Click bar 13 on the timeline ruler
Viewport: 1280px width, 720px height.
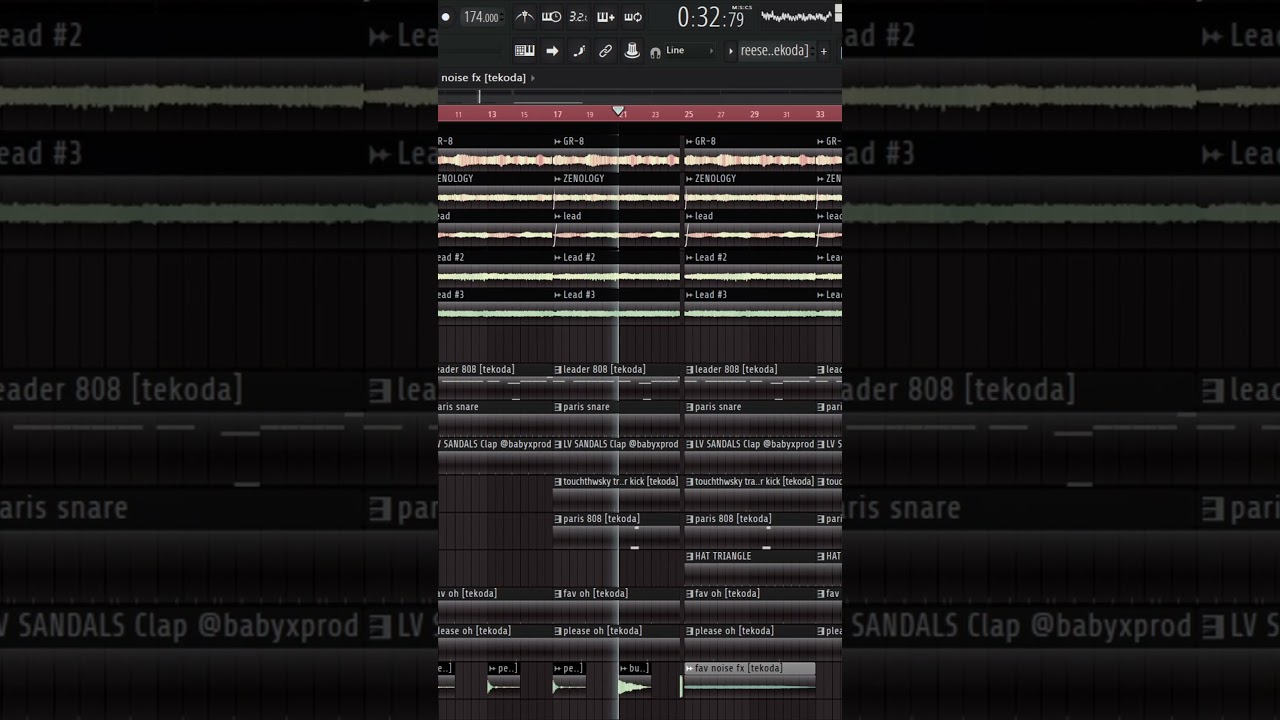pos(491,114)
